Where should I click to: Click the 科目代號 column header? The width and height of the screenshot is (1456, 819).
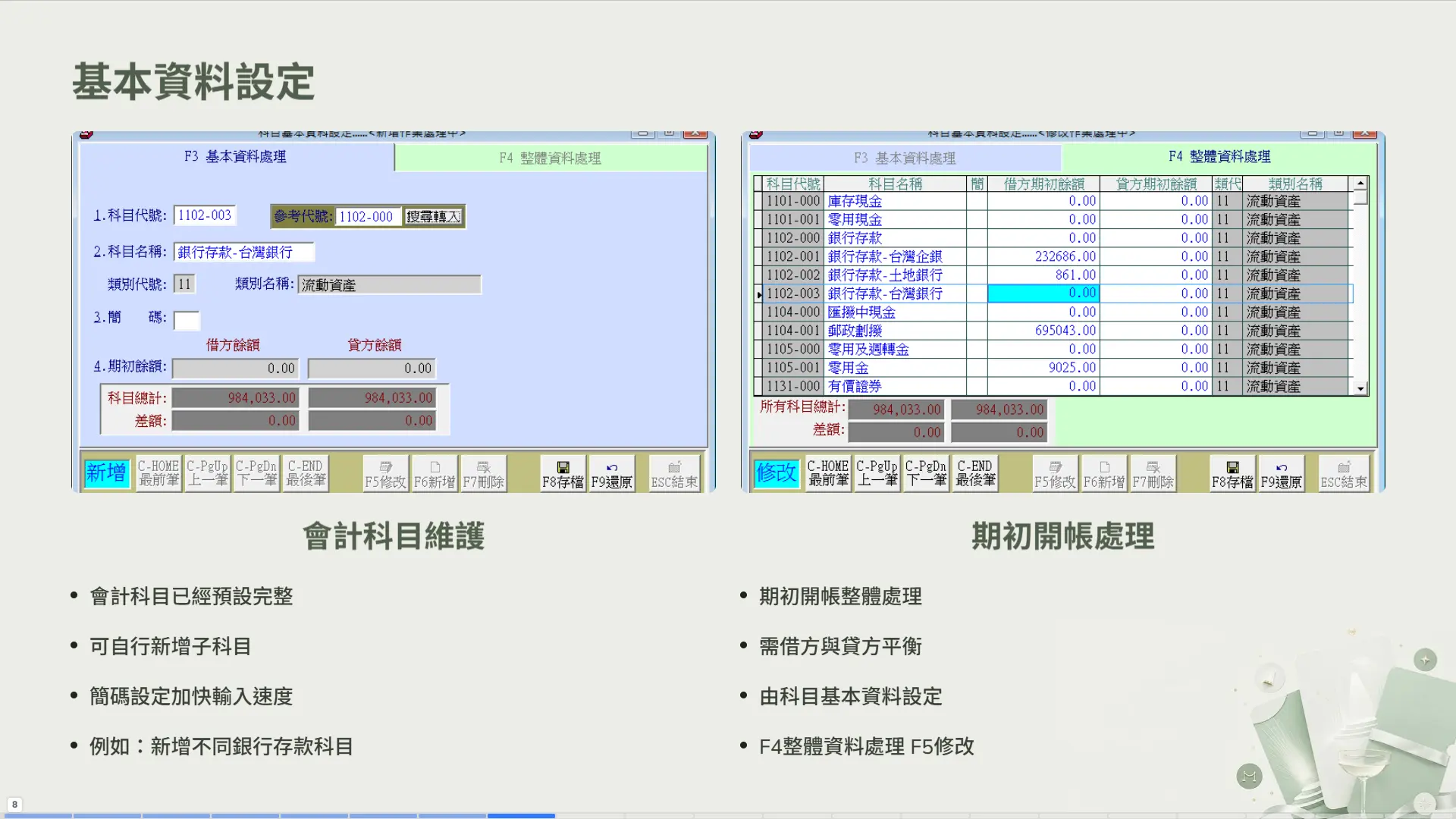[793, 184]
